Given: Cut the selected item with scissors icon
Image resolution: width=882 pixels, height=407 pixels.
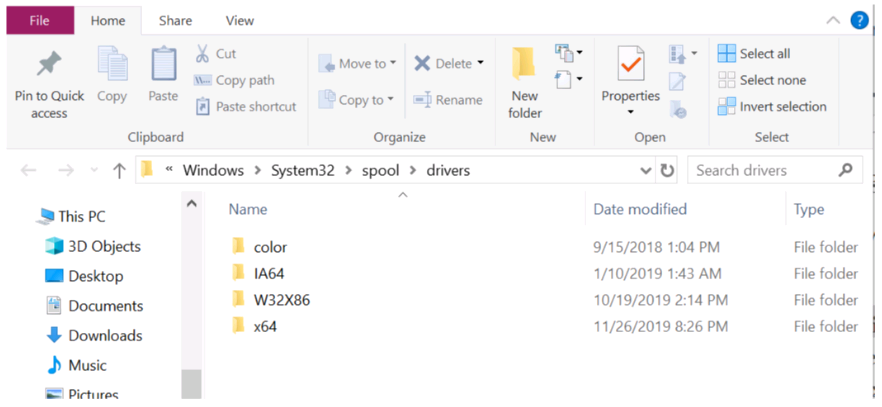Looking at the screenshot, I should point(202,54).
